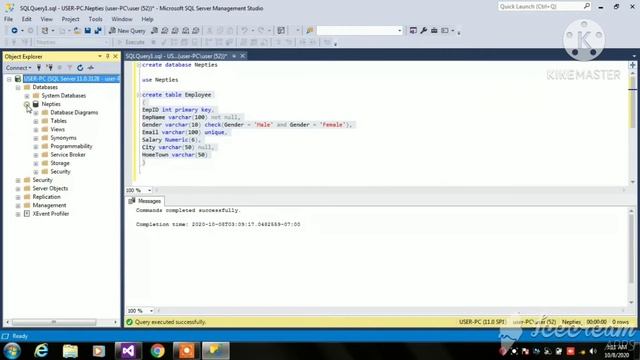This screenshot has width=640, height=360.
Task: Click the New Query toolbar button
Action: tap(127, 31)
